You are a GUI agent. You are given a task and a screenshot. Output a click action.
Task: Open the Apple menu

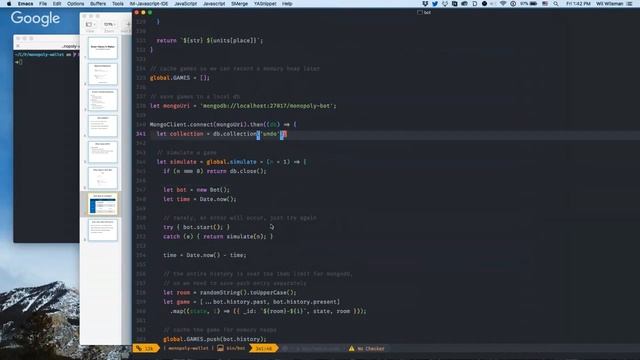click(x=9, y=4)
